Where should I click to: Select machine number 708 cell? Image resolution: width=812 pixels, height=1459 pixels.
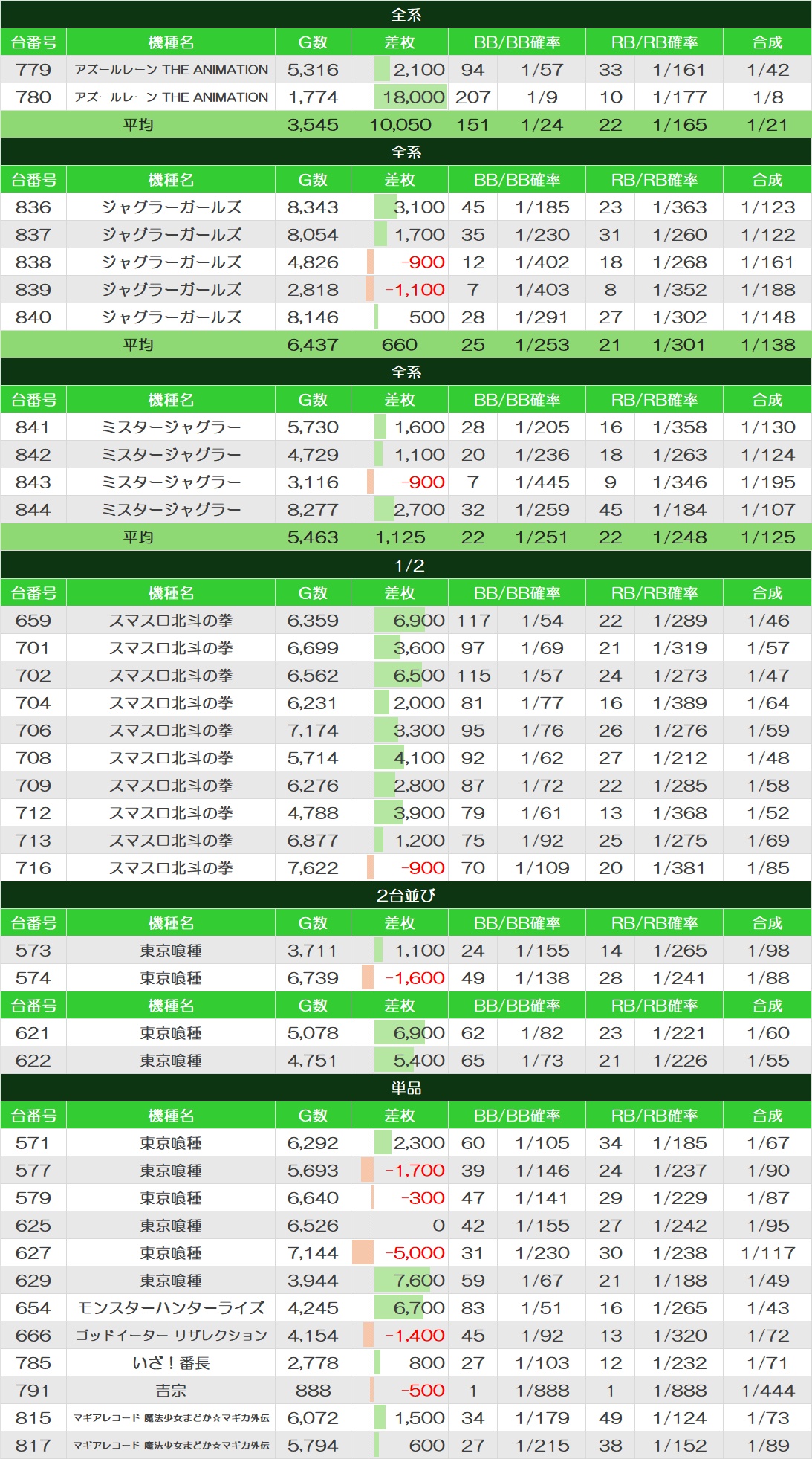coord(33,758)
